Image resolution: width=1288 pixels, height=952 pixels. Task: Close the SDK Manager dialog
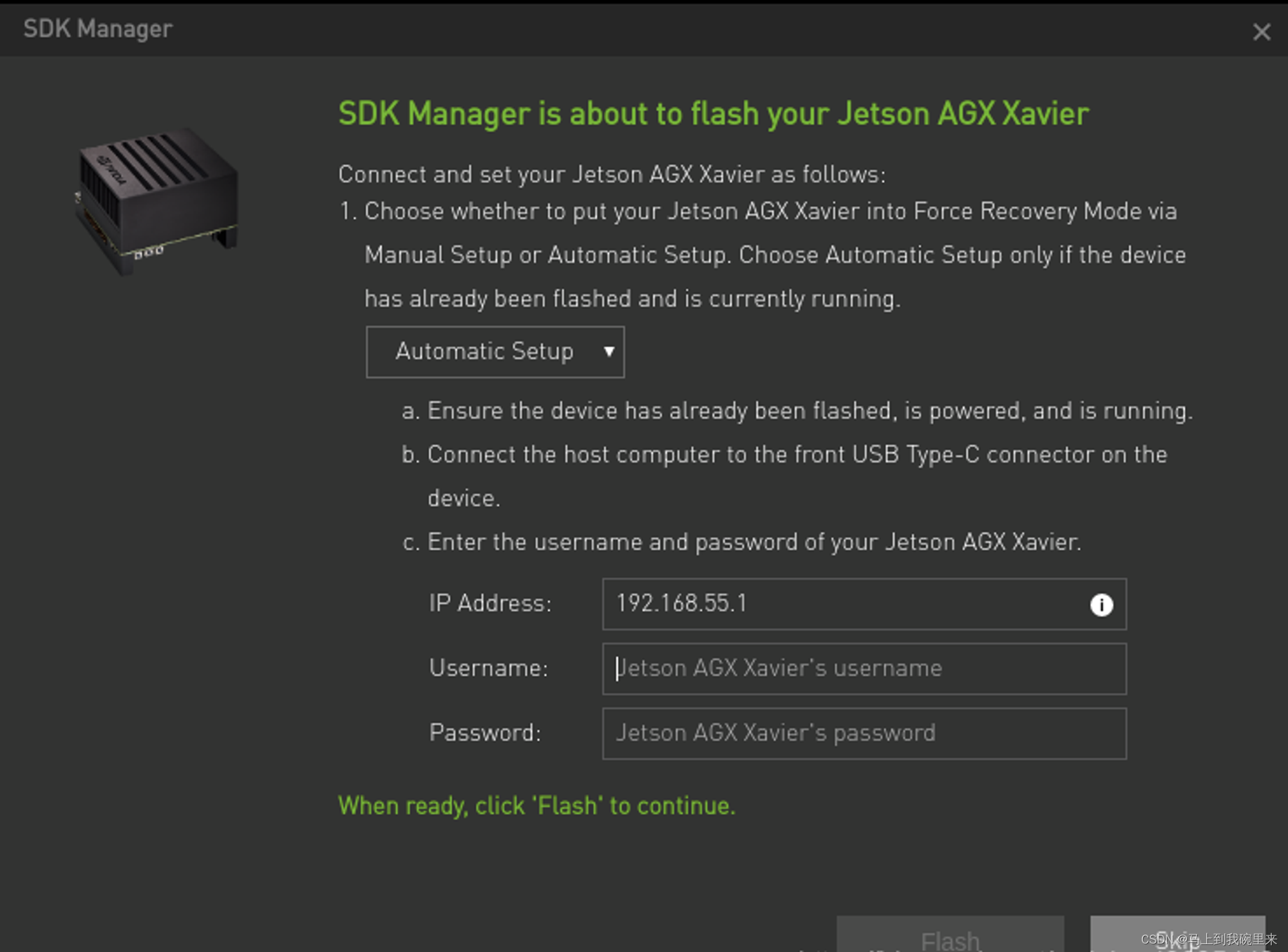click(x=1261, y=32)
